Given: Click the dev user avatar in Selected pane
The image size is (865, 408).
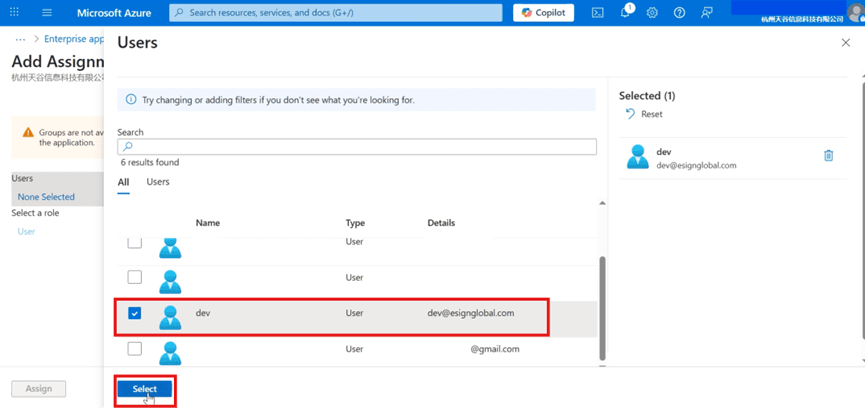Looking at the screenshot, I should (638, 156).
